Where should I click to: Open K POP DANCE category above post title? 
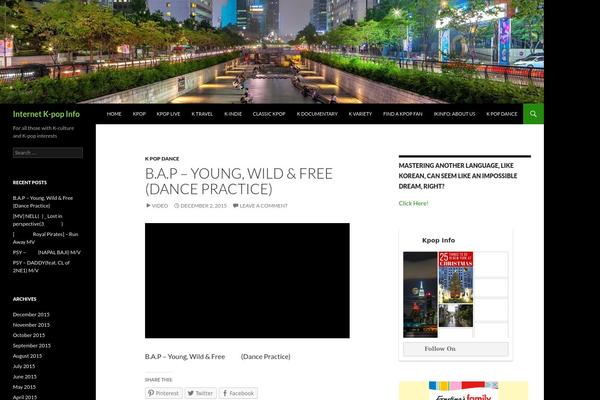162,158
